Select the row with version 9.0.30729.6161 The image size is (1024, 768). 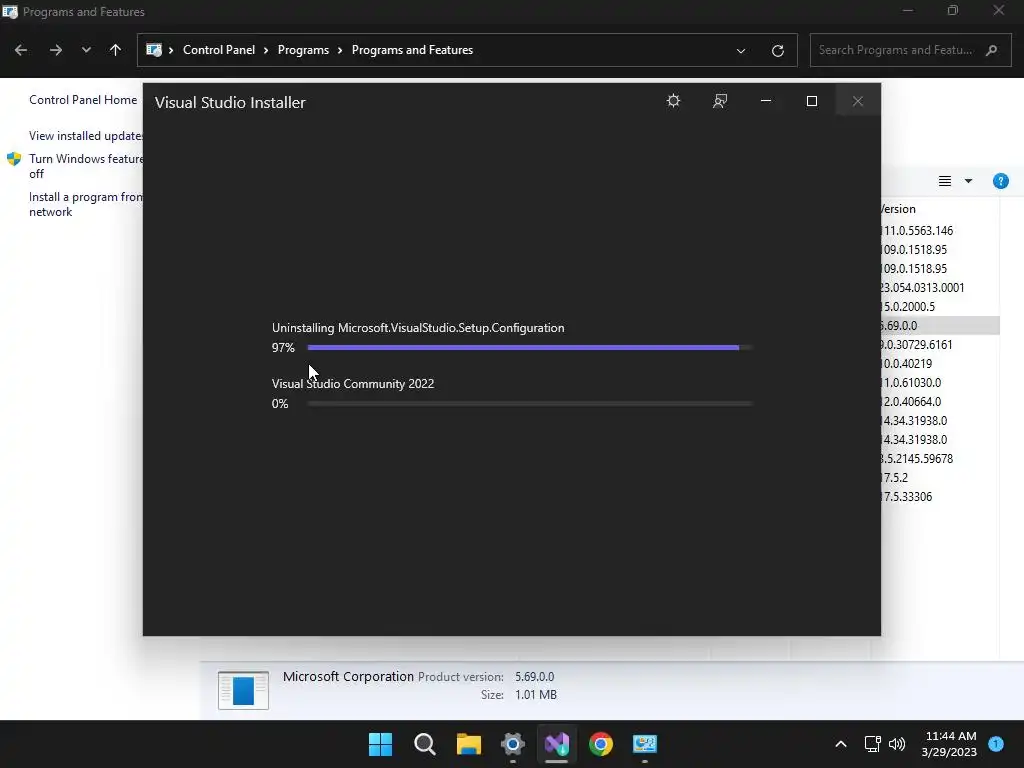click(x=940, y=344)
